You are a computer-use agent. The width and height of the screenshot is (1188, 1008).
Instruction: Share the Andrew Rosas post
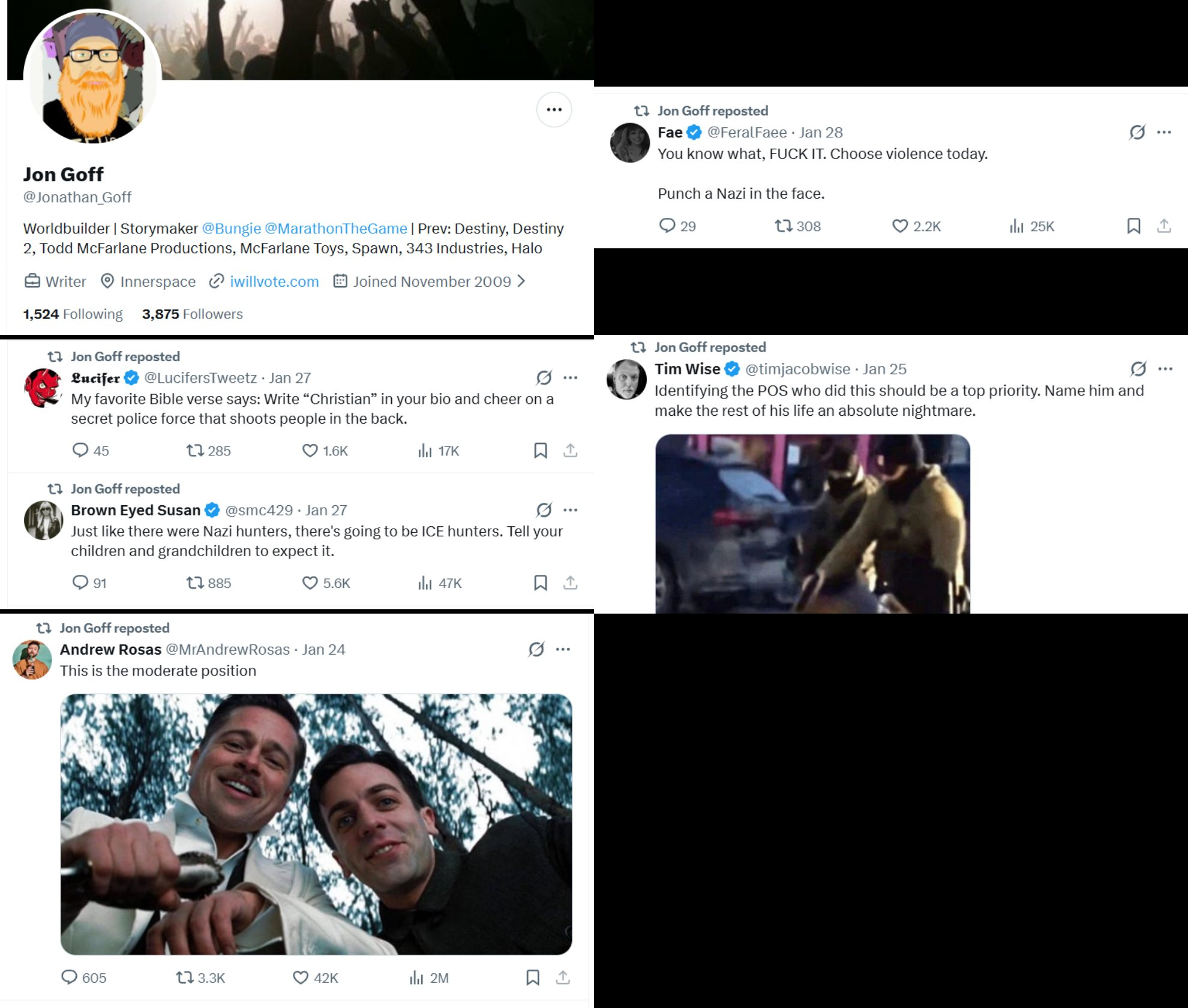pyautogui.click(x=562, y=977)
